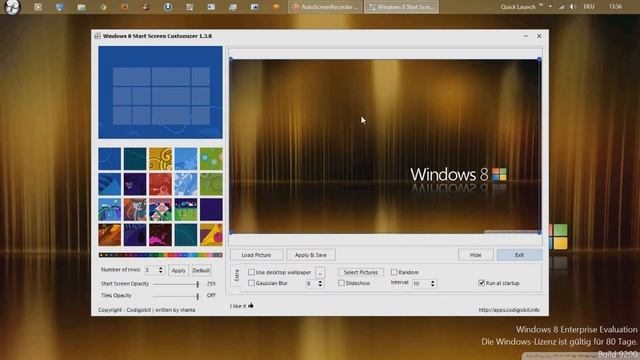Pick a color from the accent color strip
640x360 pixels.
coord(160,255)
